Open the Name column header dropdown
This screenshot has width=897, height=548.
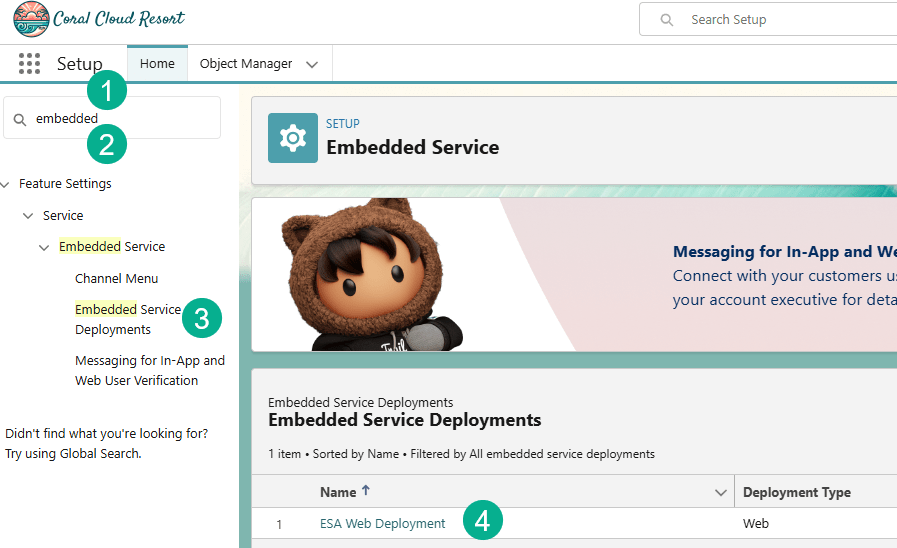(x=720, y=493)
